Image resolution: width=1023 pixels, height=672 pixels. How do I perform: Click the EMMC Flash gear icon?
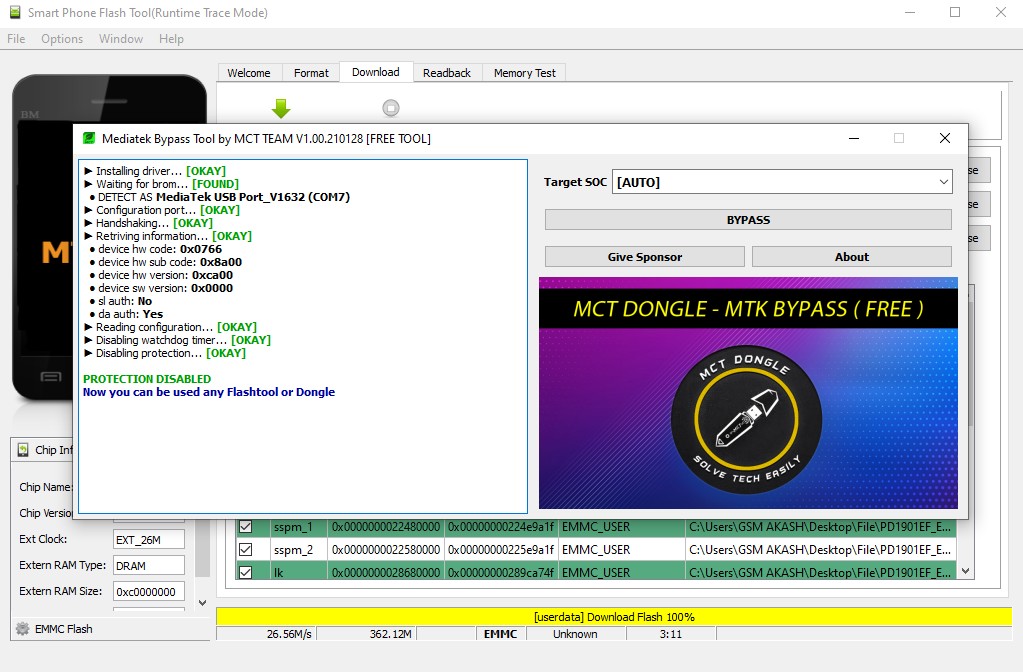(23, 628)
